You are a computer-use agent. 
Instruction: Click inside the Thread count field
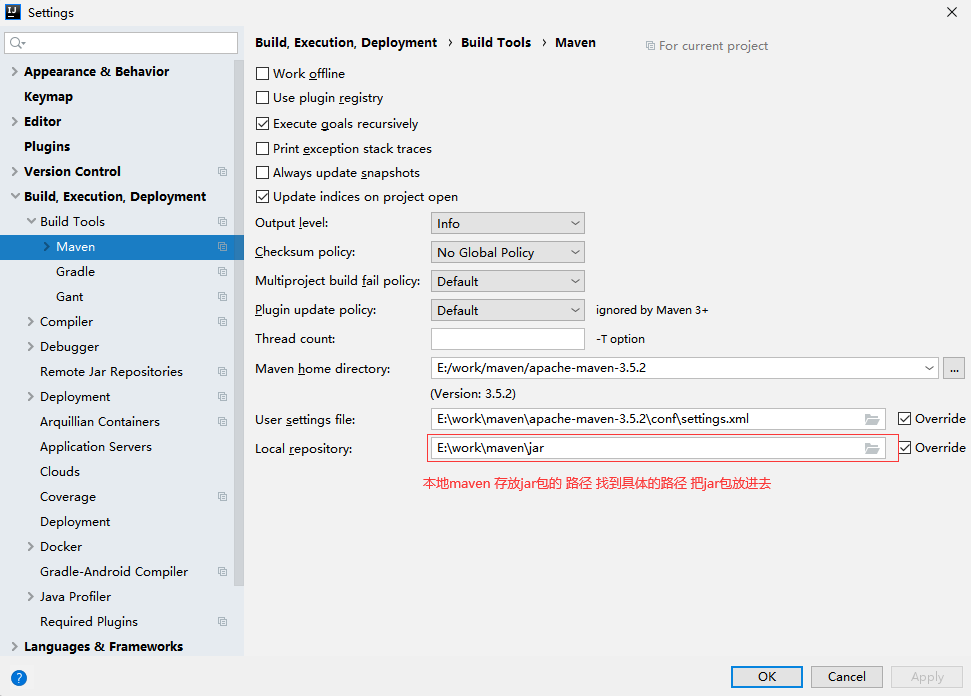pyautogui.click(x=508, y=339)
